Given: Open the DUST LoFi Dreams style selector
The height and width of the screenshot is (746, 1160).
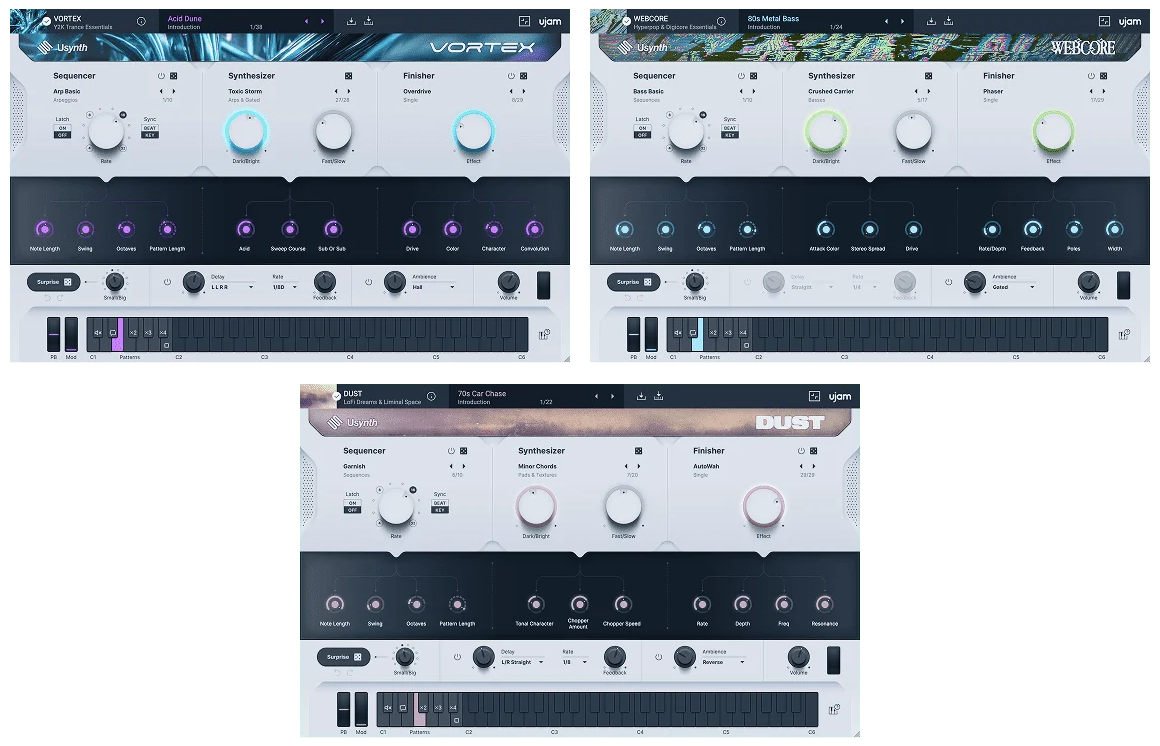Looking at the screenshot, I should (x=382, y=397).
